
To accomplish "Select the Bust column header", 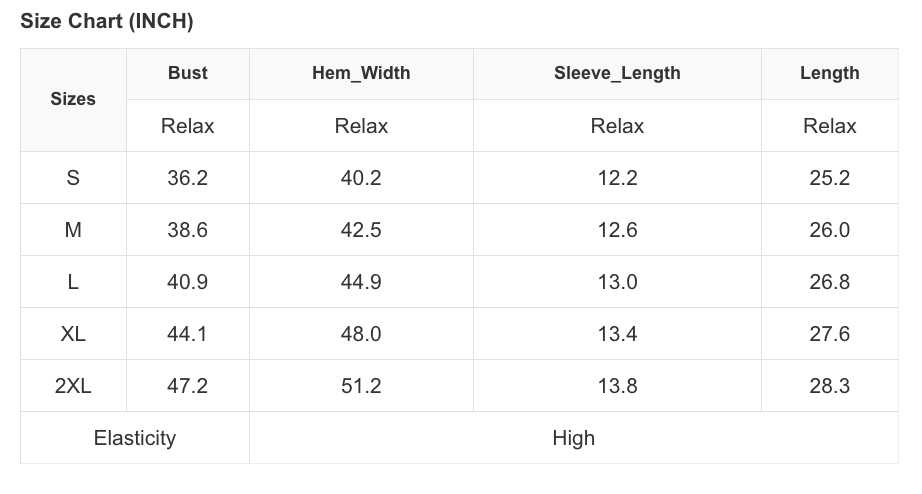I will [x=188, y=73].
